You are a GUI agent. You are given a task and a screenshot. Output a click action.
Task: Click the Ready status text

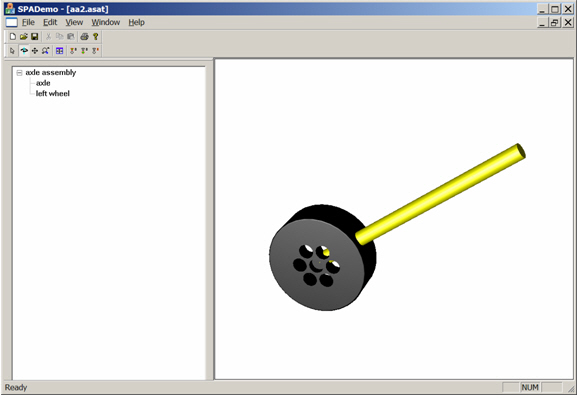[16, 387]
